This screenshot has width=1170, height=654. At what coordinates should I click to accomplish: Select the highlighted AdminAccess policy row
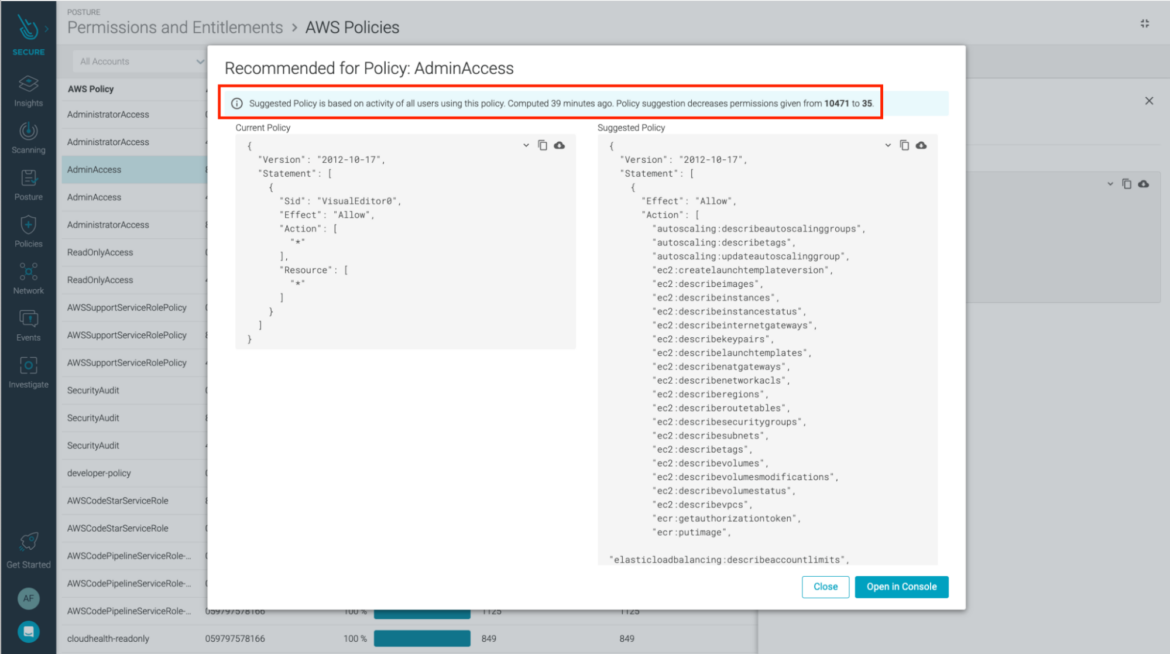pyautogui.click(x=134, y=169)
